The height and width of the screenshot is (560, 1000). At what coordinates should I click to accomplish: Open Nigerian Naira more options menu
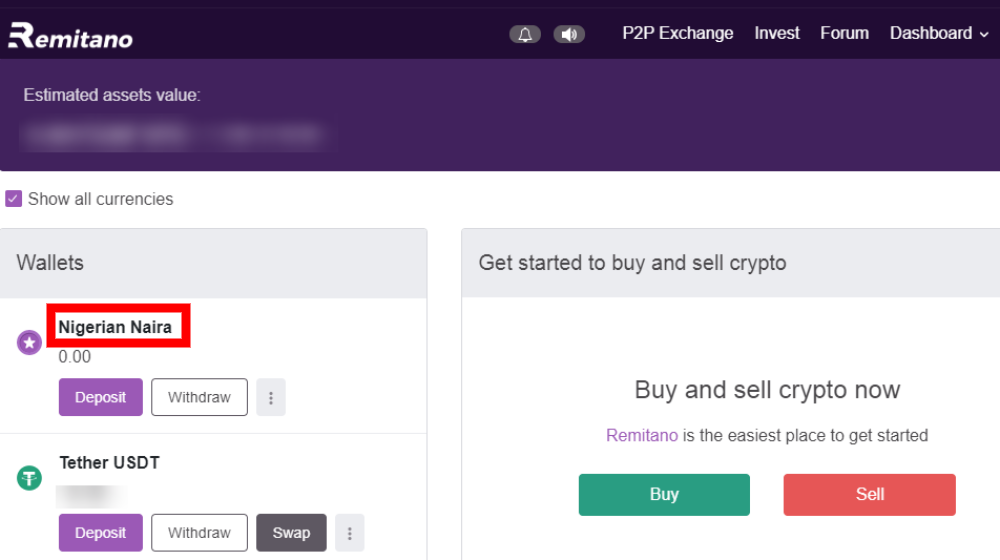[271, 397]
